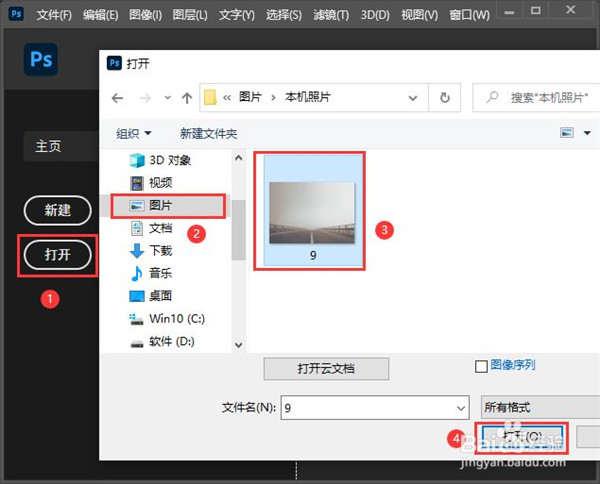The height and width of the screenshot is (484, 600).
Task: Open the 图层(L) menu
Action: pyautogui.click(x=189, y=15)
